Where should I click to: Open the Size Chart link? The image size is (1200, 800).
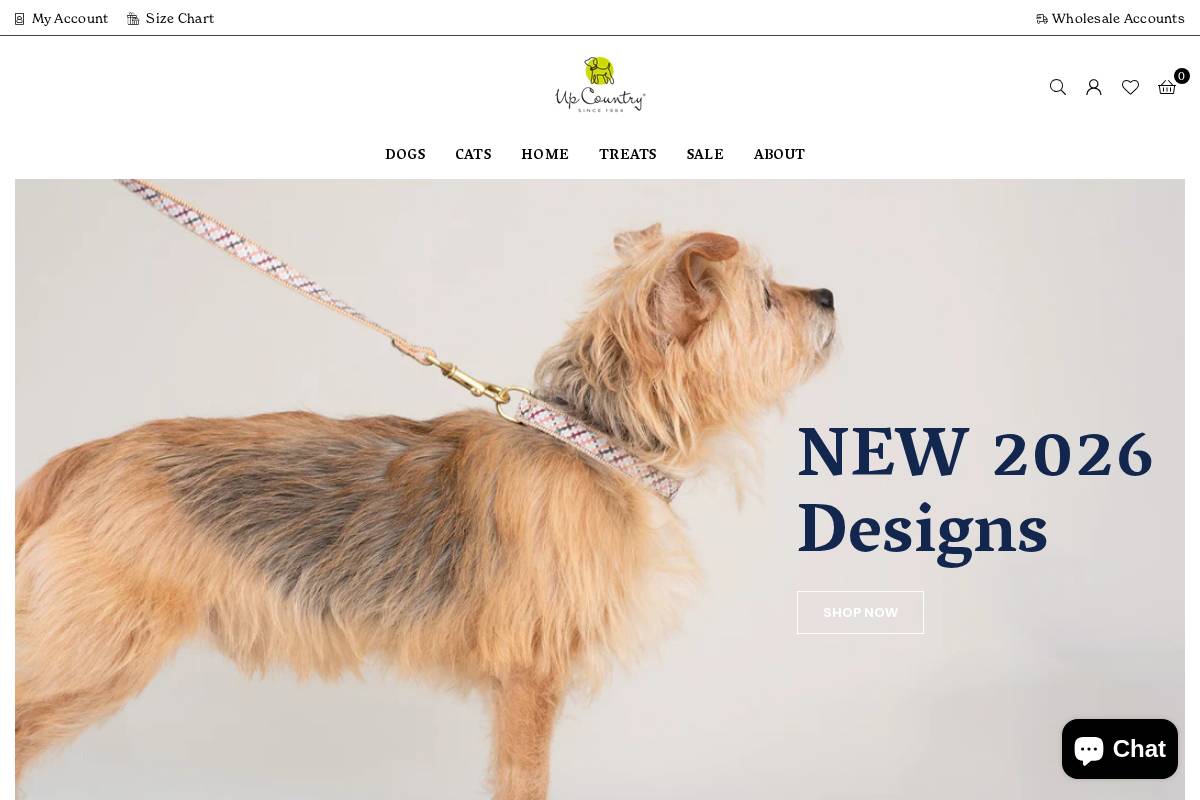click(x=180, y=19)
